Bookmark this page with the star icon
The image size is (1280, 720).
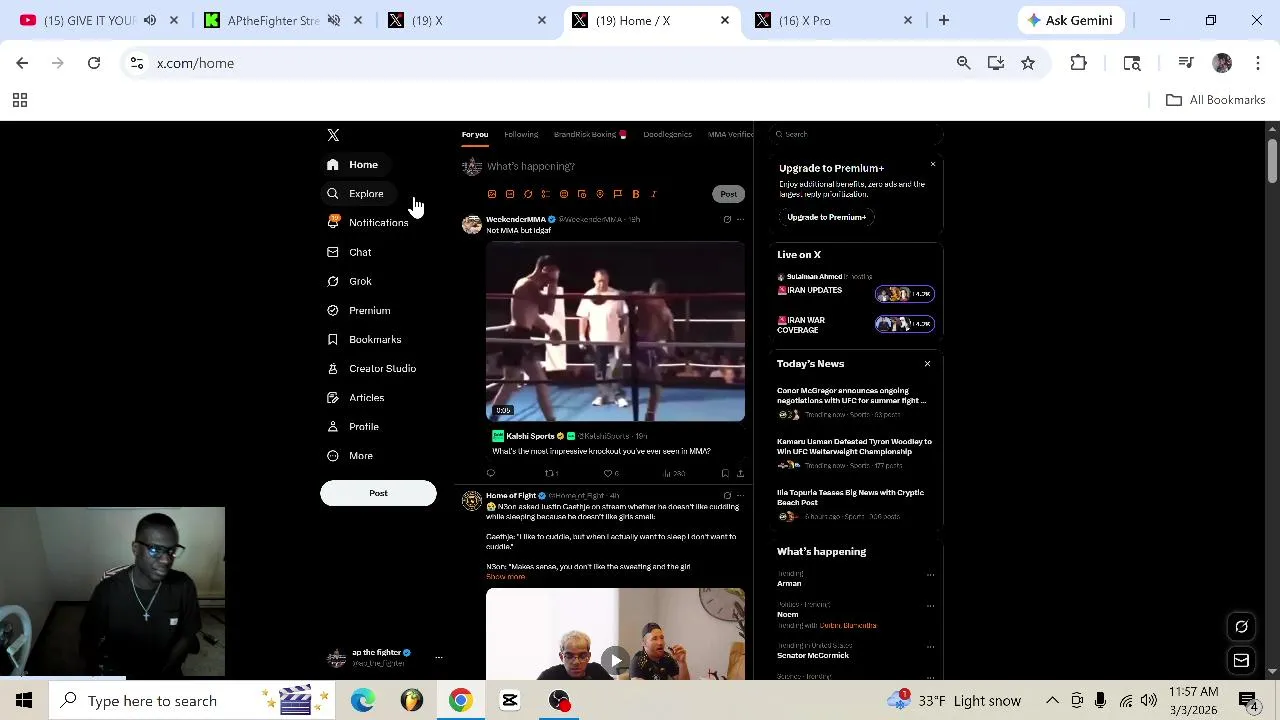(x=1028, y=63)
